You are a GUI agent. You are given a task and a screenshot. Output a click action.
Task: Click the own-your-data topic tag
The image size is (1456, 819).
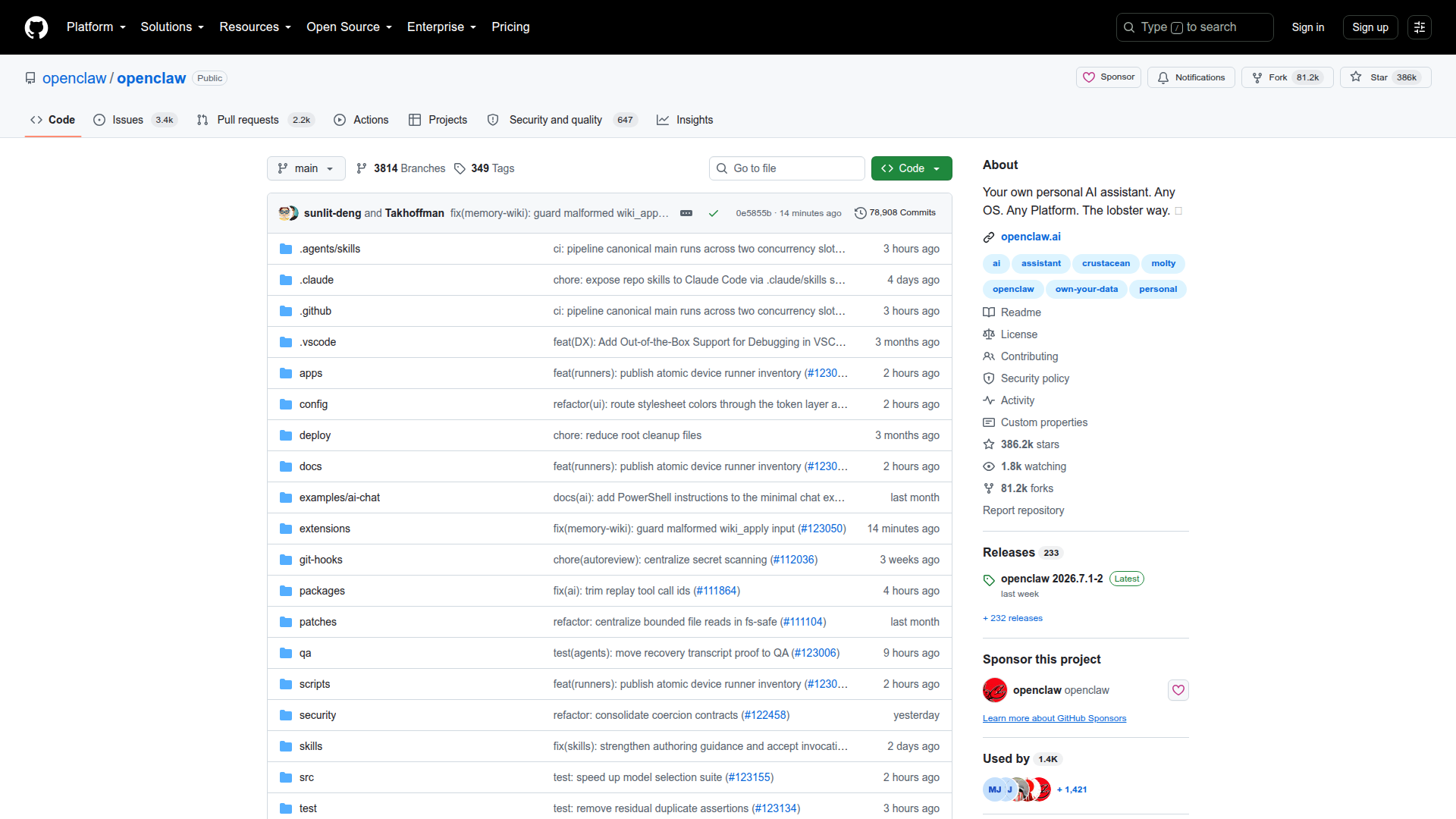tap(1086, 290)
